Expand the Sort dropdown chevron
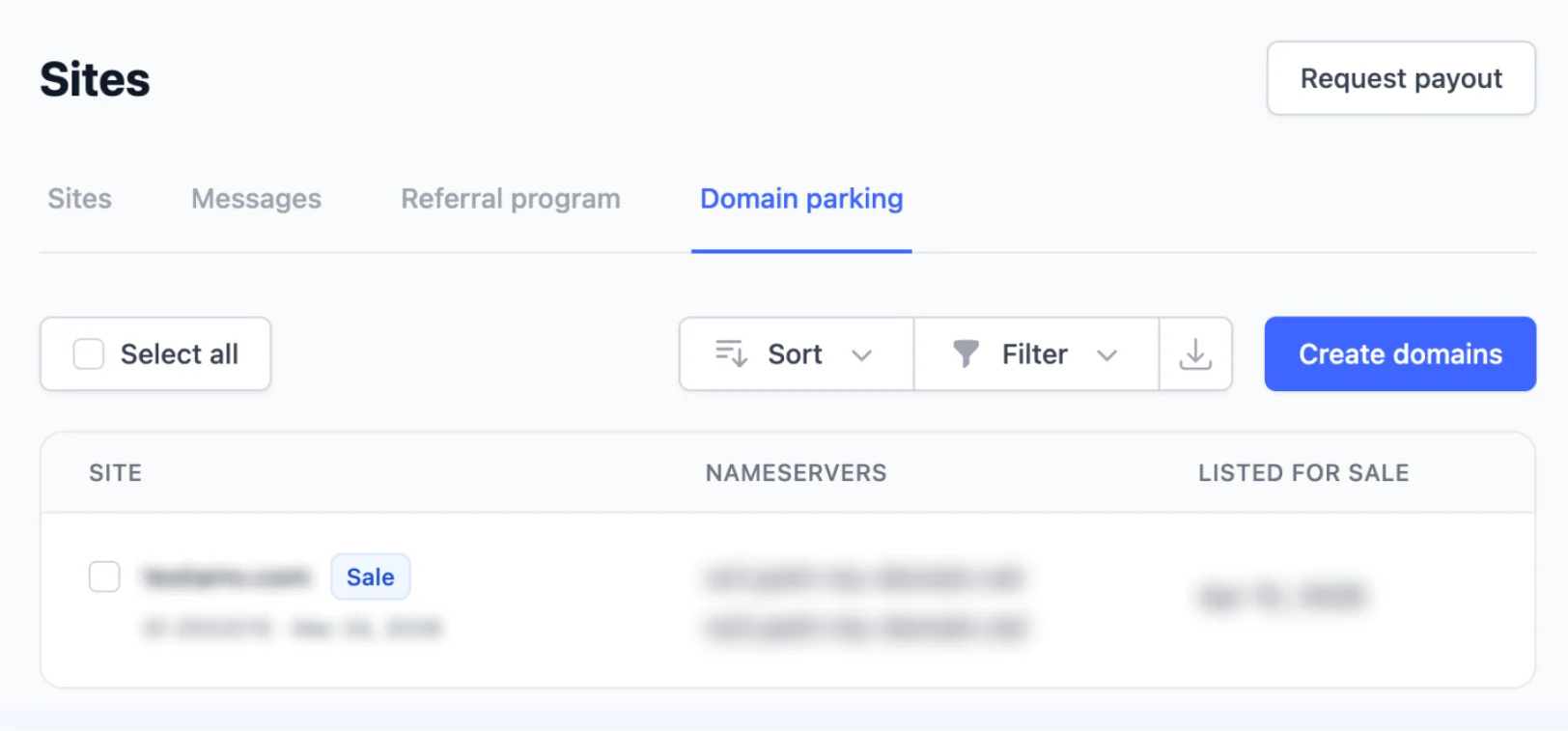Image resolution: width=1568 pixels, height=731 pixels. 862,355
